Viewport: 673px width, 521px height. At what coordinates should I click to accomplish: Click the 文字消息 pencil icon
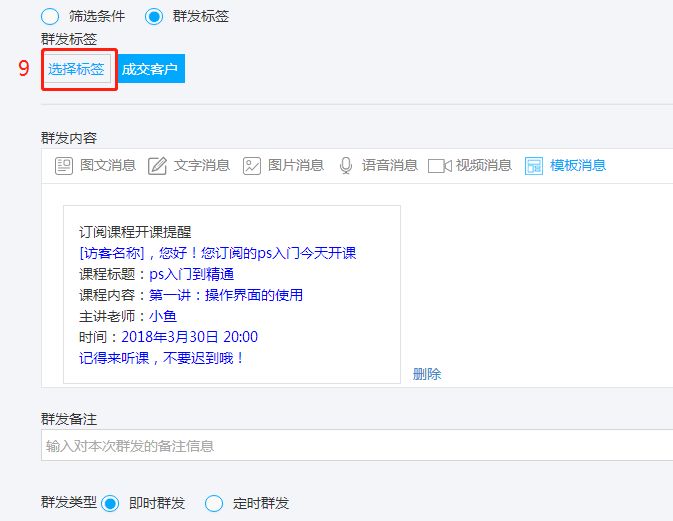coord(157,166)
